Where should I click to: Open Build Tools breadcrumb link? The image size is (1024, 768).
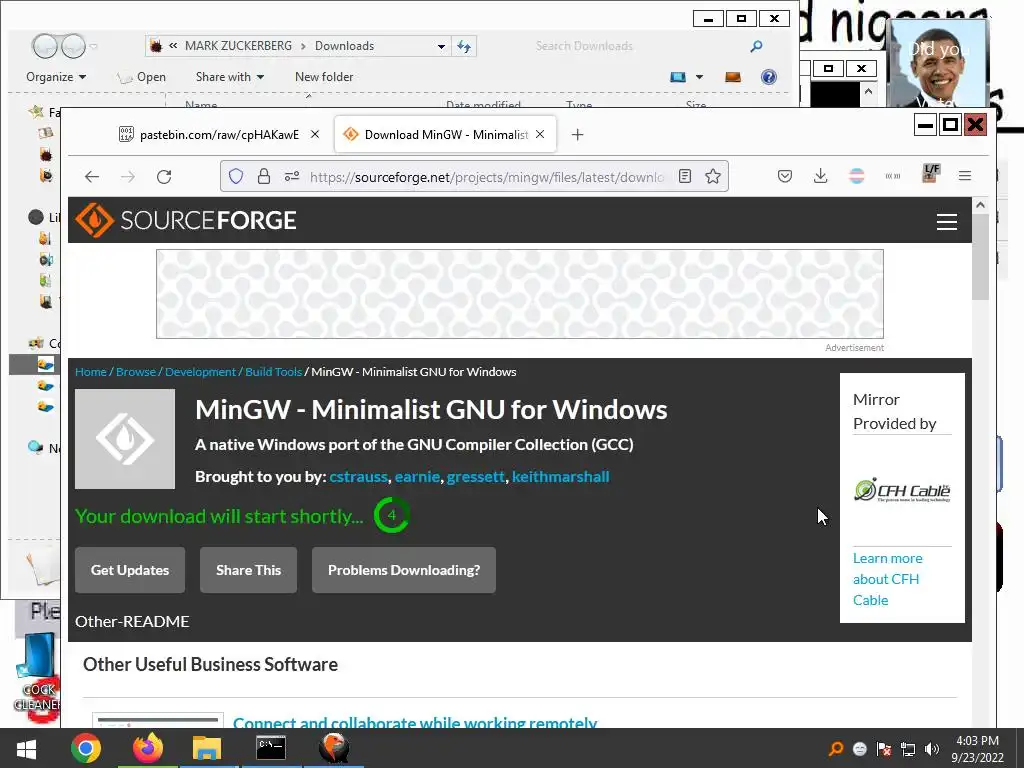click(274, 372)
